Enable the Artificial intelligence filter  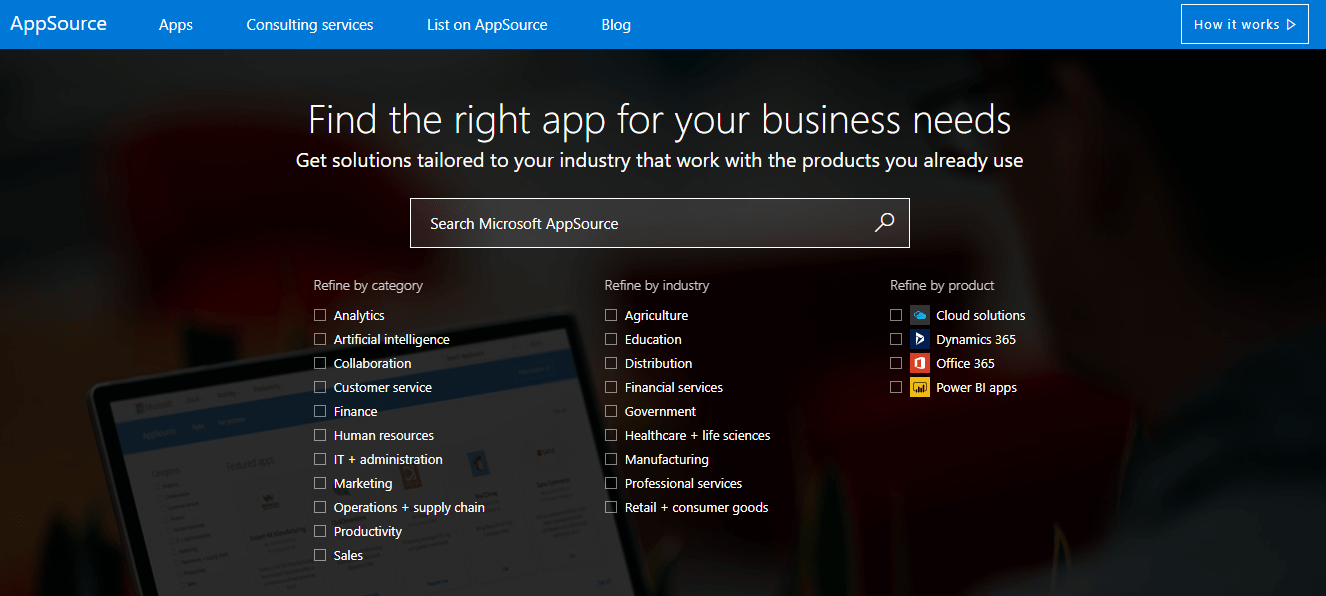(x=319, y=338)
